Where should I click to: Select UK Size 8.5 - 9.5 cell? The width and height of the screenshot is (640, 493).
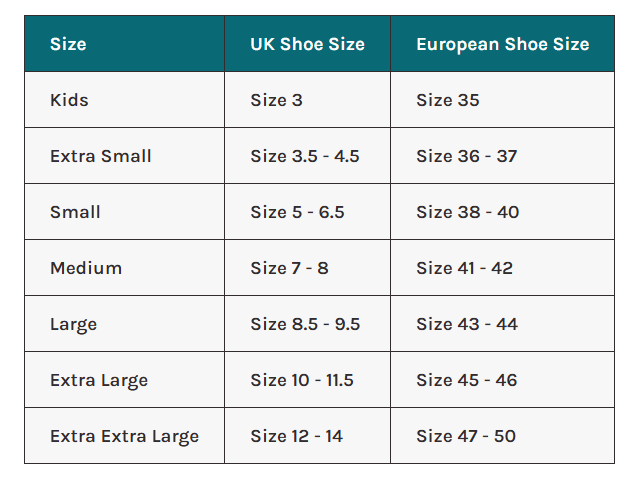(x=305, y=324)
